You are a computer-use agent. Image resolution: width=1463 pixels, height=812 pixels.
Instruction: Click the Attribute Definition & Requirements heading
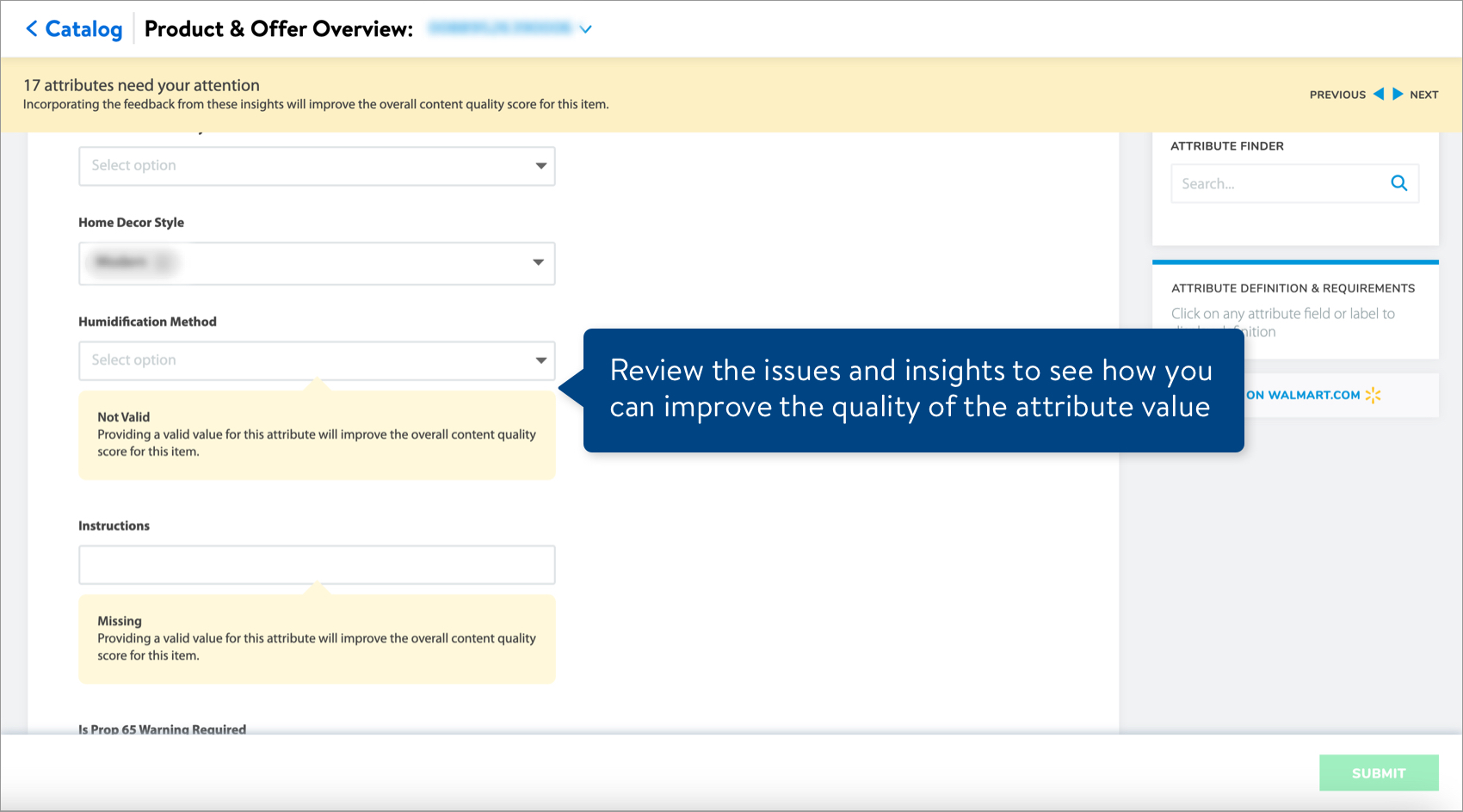click(x=1293, y=288)
